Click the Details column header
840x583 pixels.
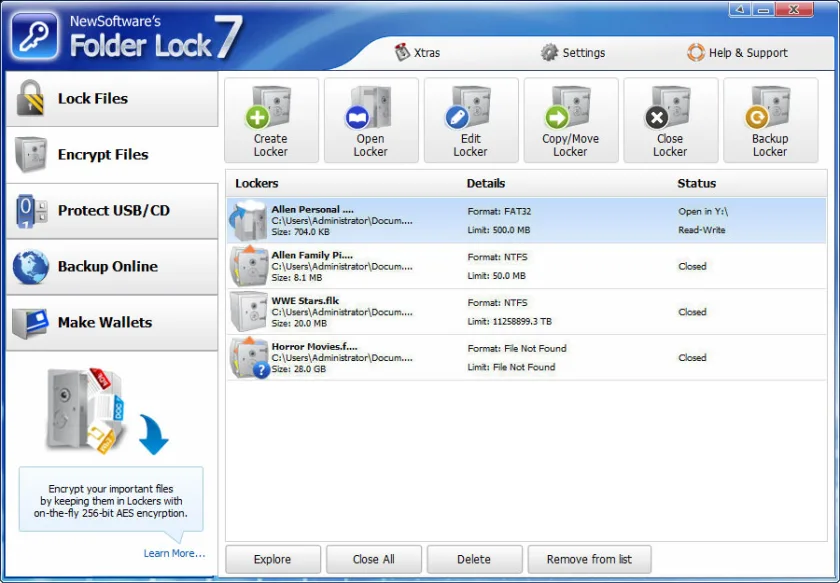click(485, 183)
